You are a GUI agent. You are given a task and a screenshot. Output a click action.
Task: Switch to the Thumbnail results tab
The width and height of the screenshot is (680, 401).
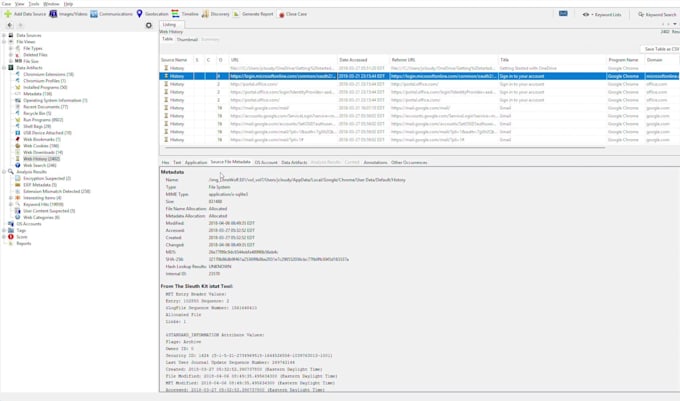tap(187, 39)
